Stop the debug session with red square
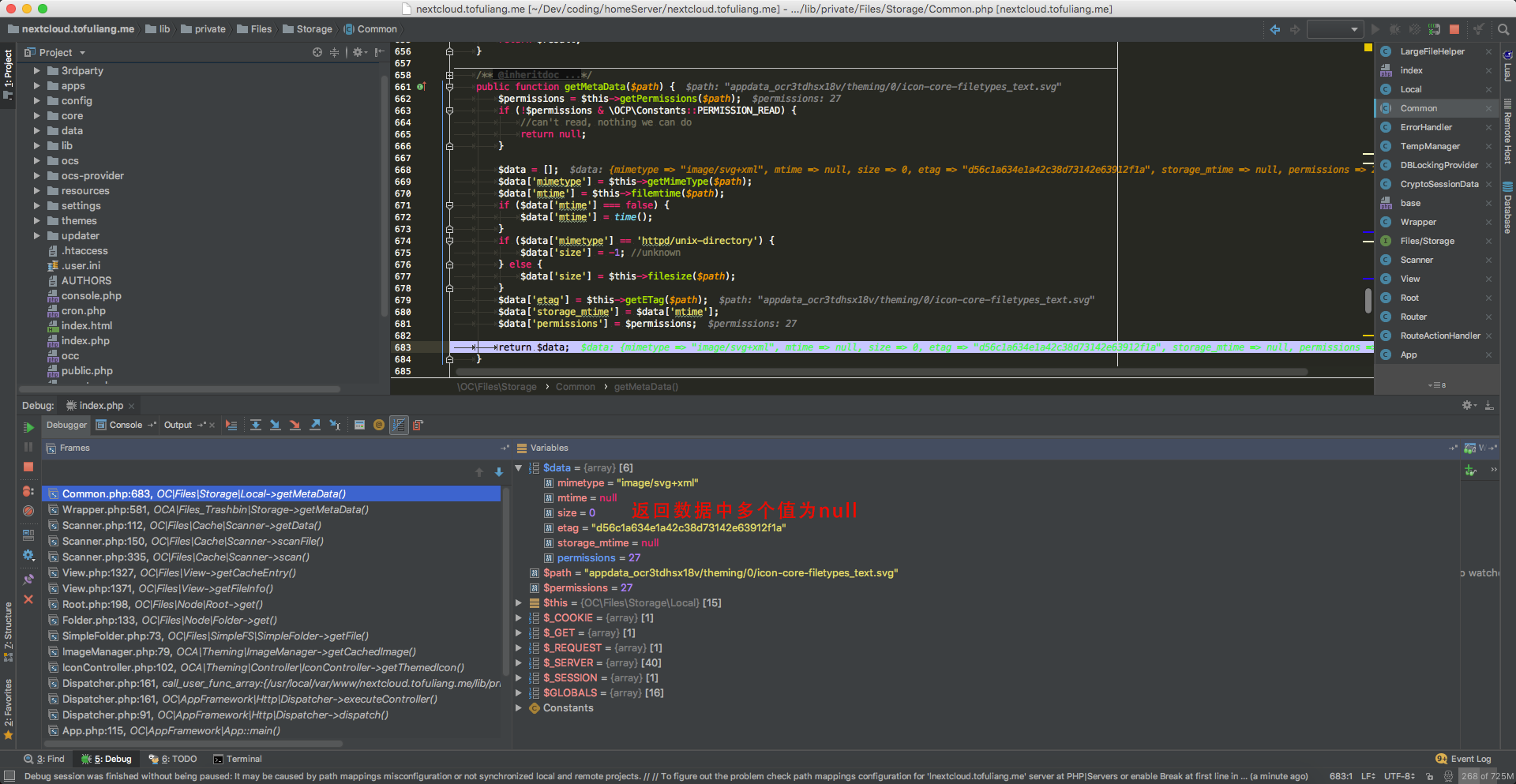1516x784 pixels. 28,467
